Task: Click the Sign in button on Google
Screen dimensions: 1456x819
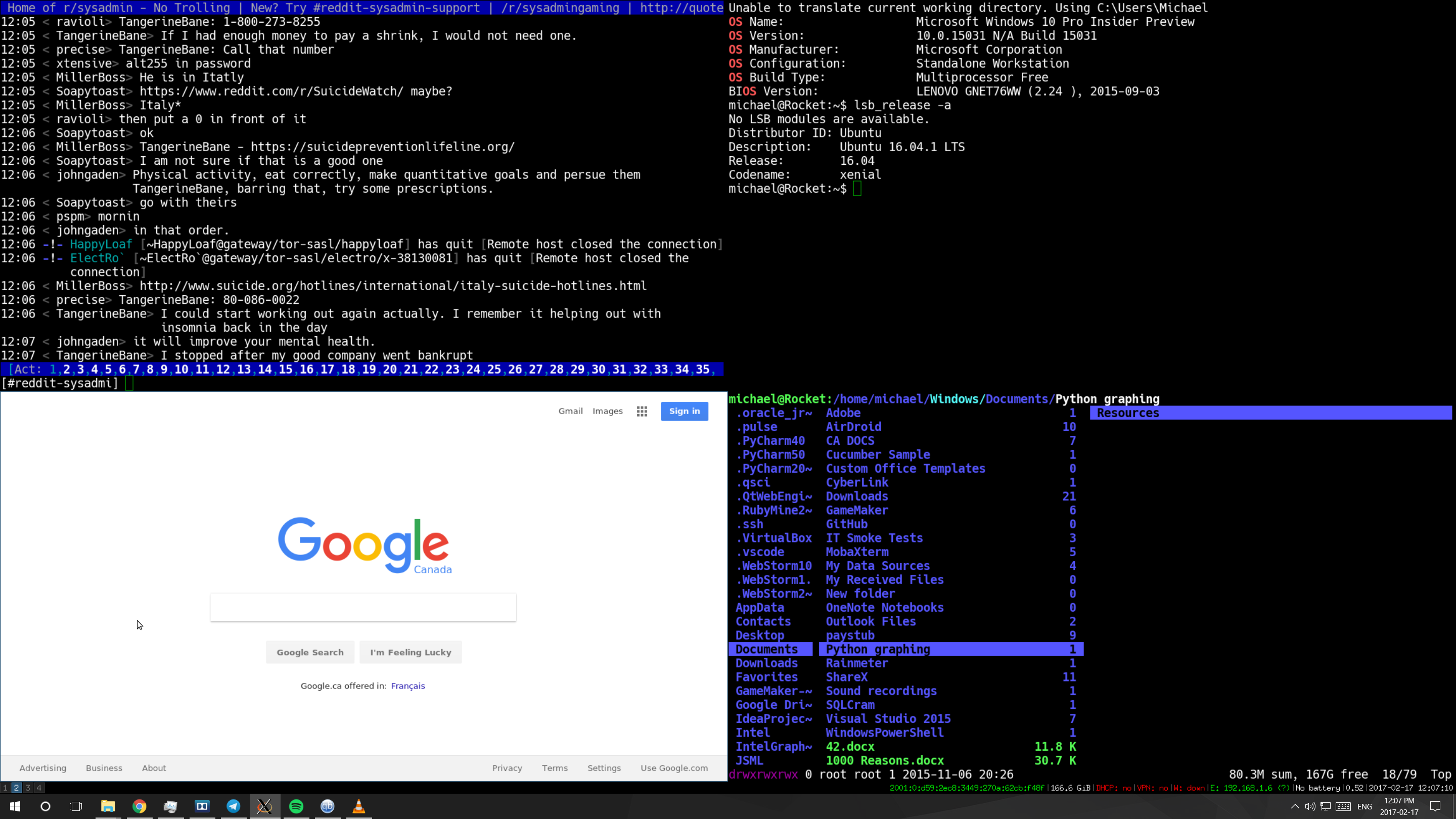Action: [x=685, y=411]
